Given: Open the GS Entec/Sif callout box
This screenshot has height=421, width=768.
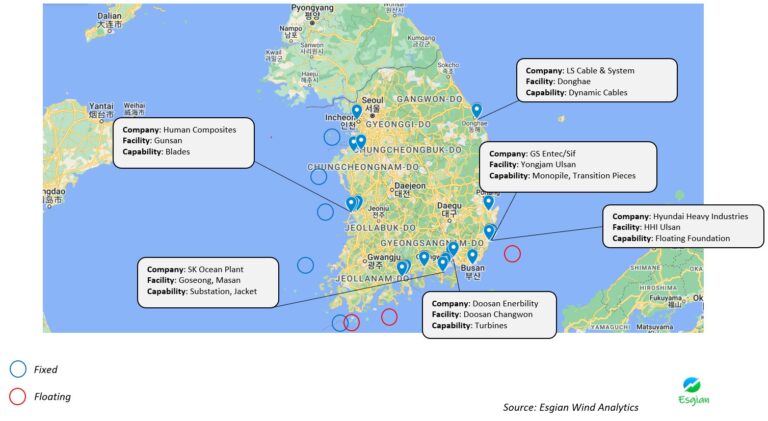Looking at the screenshot, I should click(x=568, y=167).
